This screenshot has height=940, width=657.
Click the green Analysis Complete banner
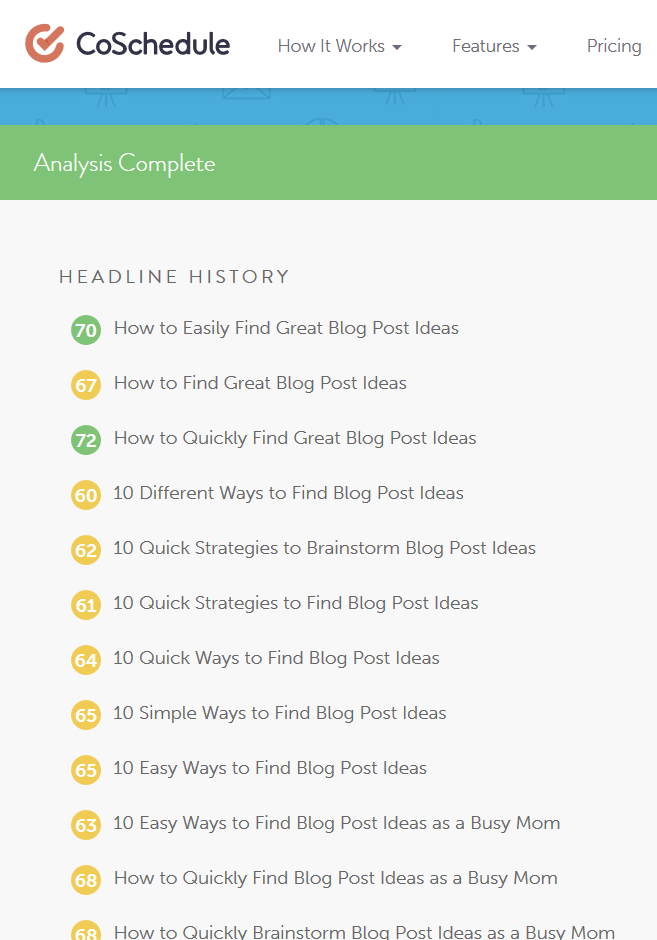coord(328,163)
